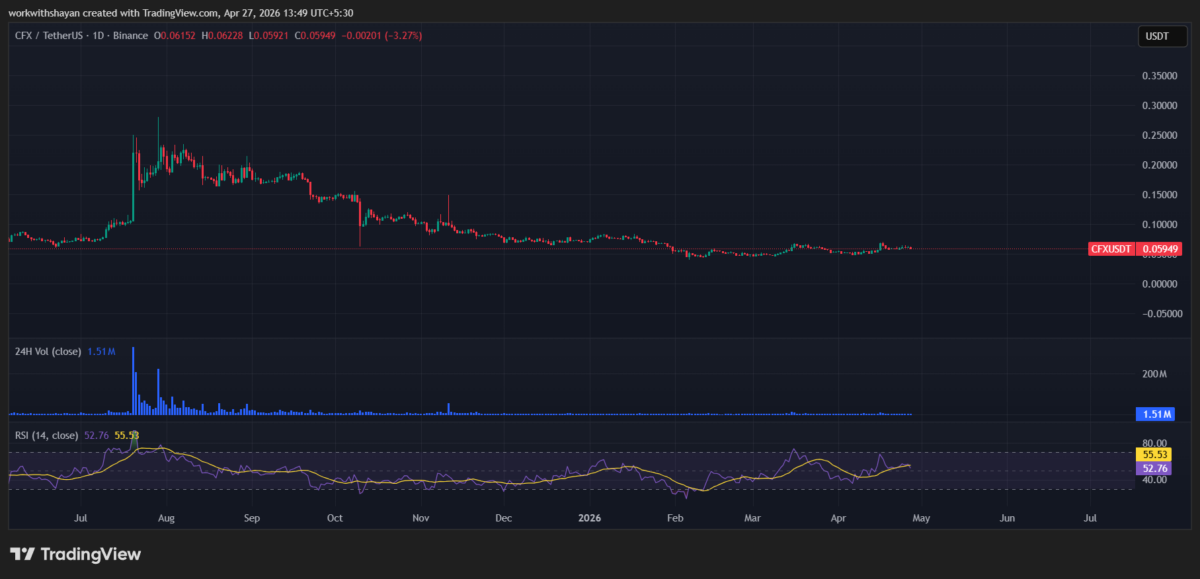Select the 24H Vol (close) legend
This screenshot has width=1200, height=579.
50,352
